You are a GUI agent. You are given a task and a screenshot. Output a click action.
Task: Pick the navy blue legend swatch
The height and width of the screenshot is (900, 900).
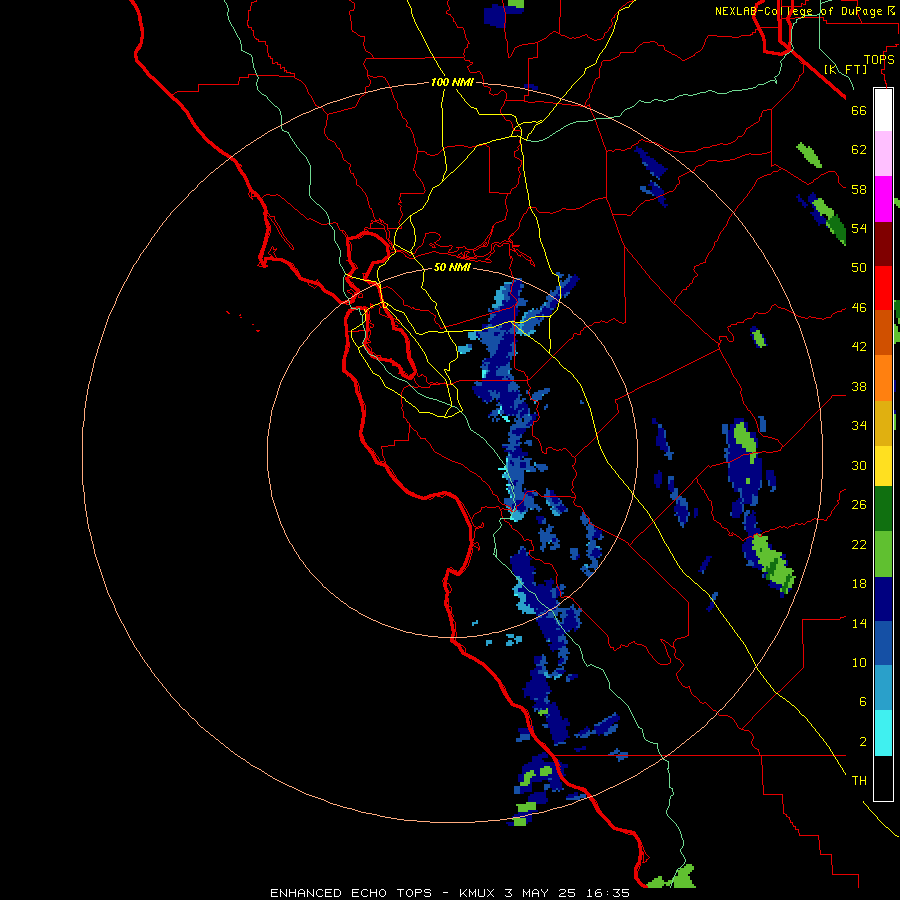point(883,599)
